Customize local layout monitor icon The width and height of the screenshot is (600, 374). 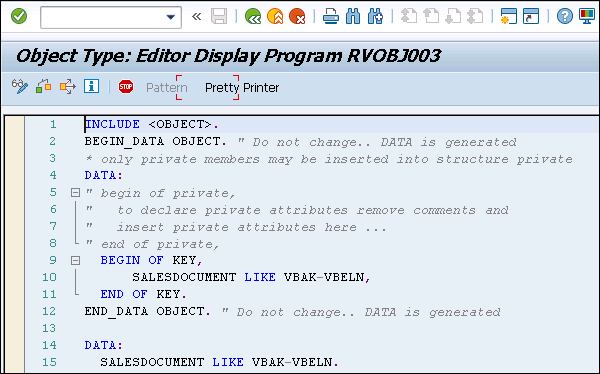pyautogui.click(x=587, y=16)
